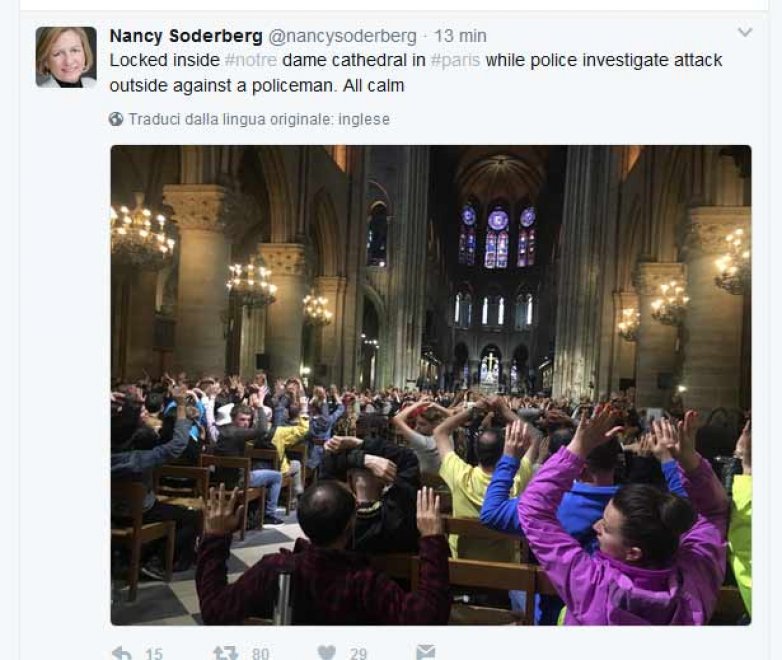Open Nancy Soderberg's profile avatar photo
Viewport: 782px width, 660px height.
(66, 57)
